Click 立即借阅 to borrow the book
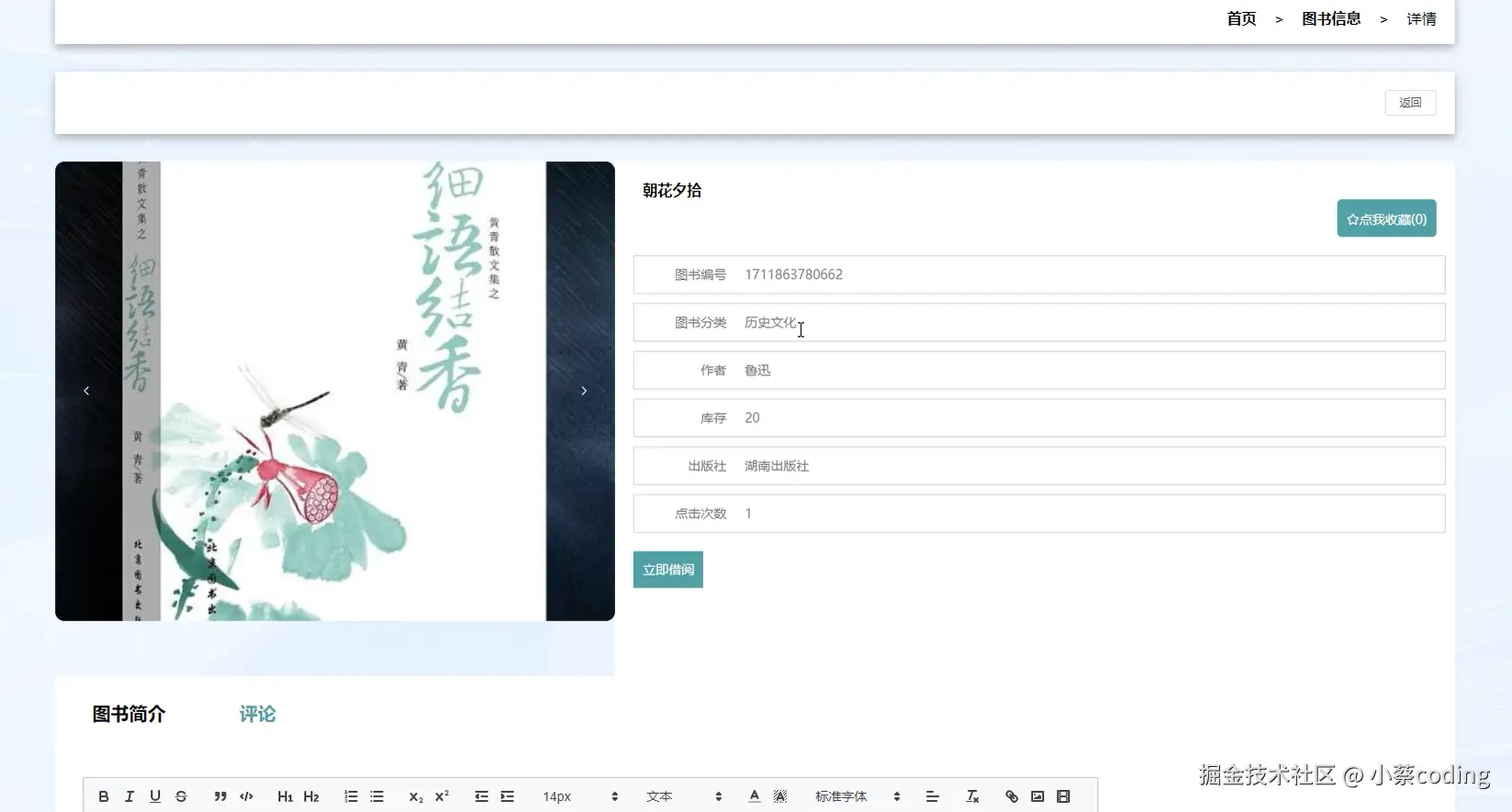Viewport: 1512px width, 812px height. point(668,570)
